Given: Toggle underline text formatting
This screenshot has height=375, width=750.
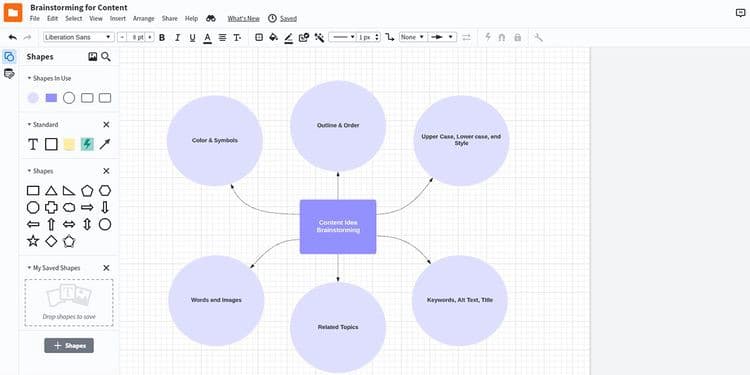Looking at the screenshot, I should point(192,37).
